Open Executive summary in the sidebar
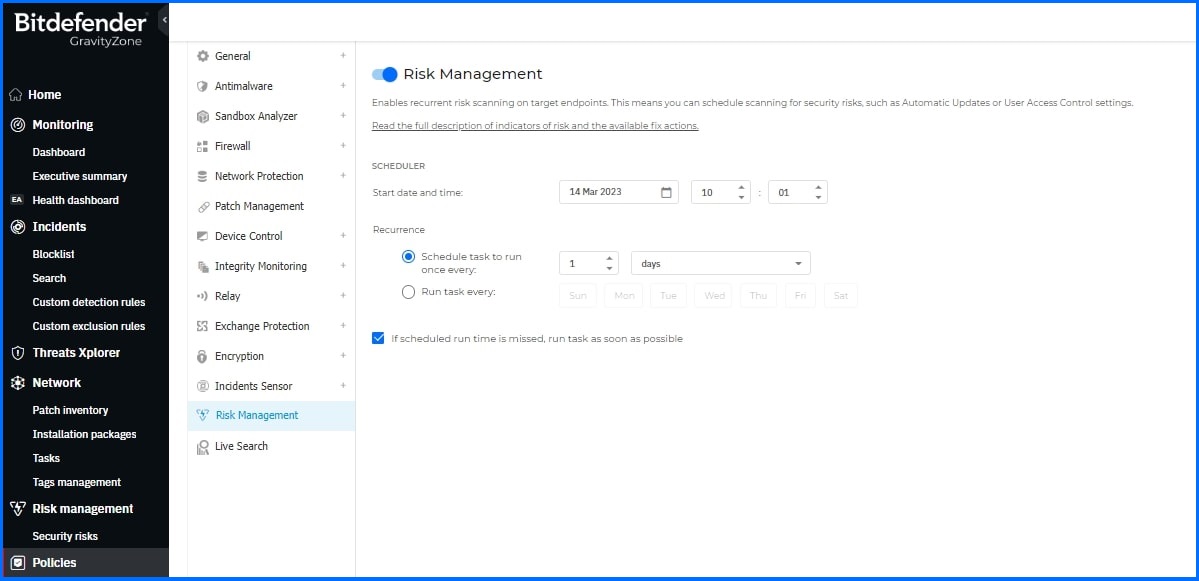Viewport: 1199px width, 581px height. pyautogui.click(x=80, y=177)
